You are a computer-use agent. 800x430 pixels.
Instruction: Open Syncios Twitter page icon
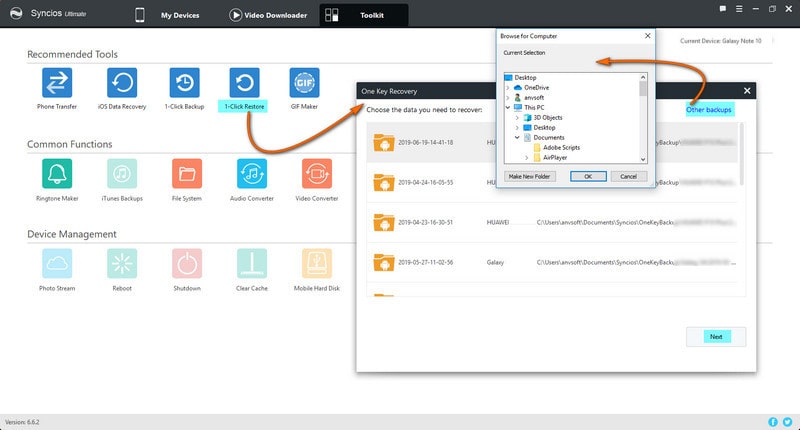(788, 422)
